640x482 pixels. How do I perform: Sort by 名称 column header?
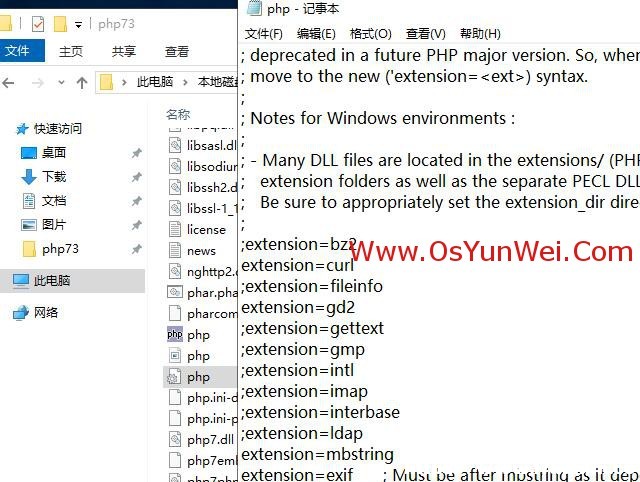[178, 115]
